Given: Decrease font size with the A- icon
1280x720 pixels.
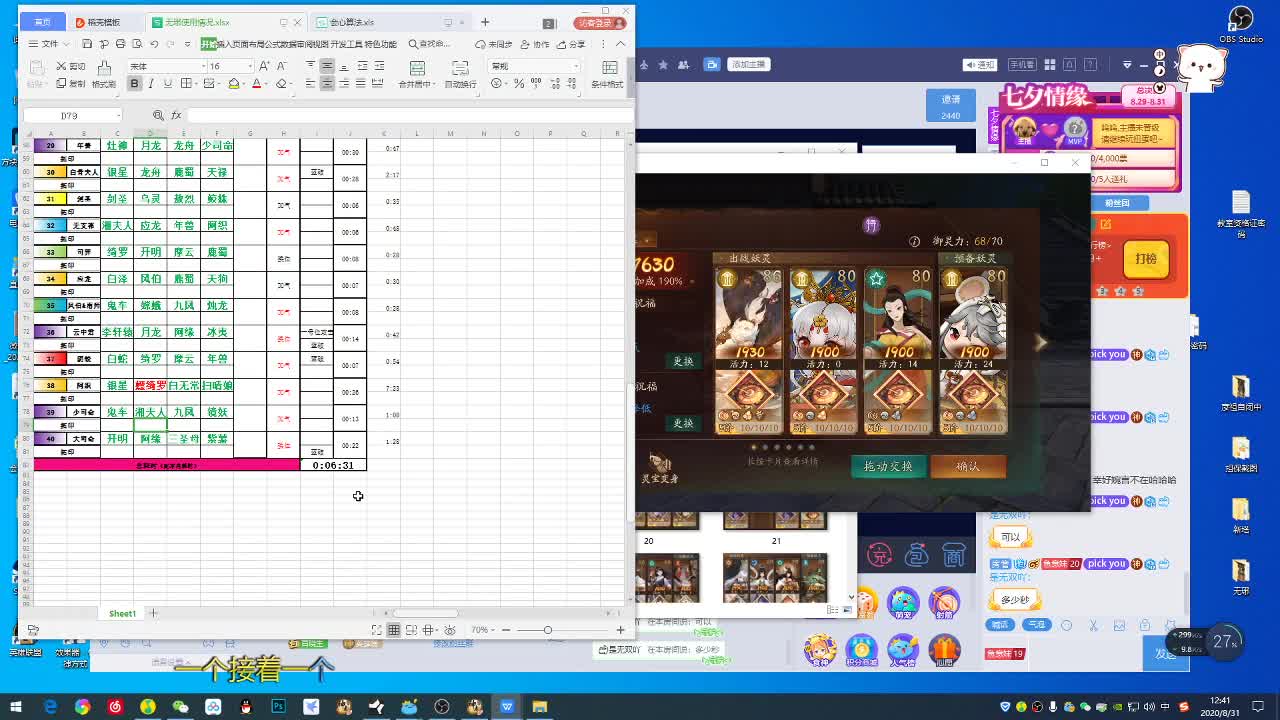Looking at the screenshot, I should click(281, 66).
